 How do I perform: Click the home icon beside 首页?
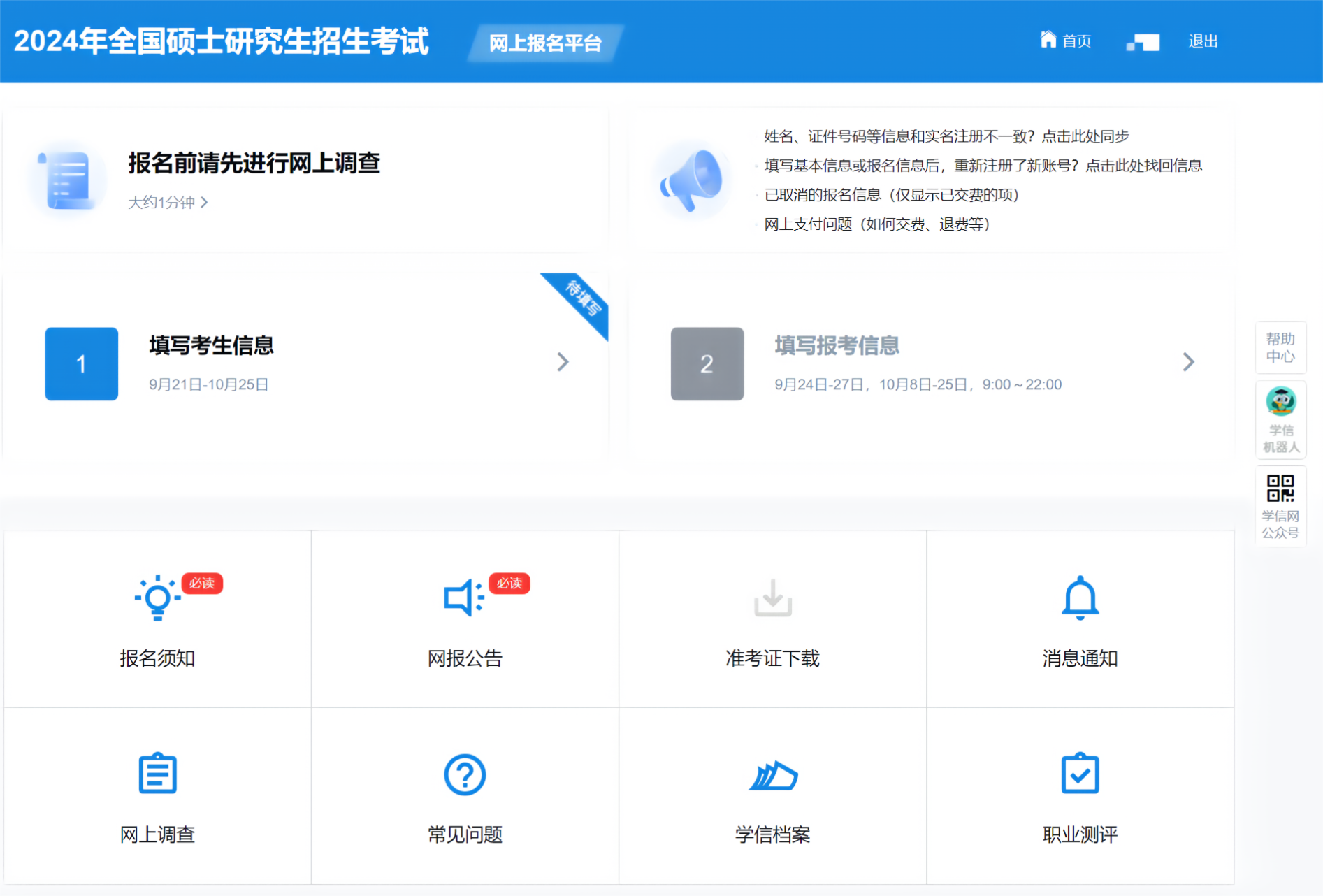(1047, 40)
